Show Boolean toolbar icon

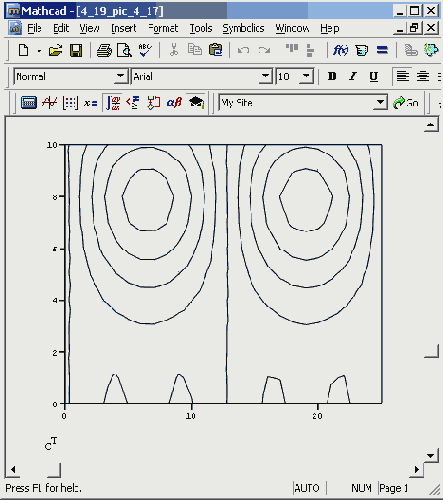133,103
